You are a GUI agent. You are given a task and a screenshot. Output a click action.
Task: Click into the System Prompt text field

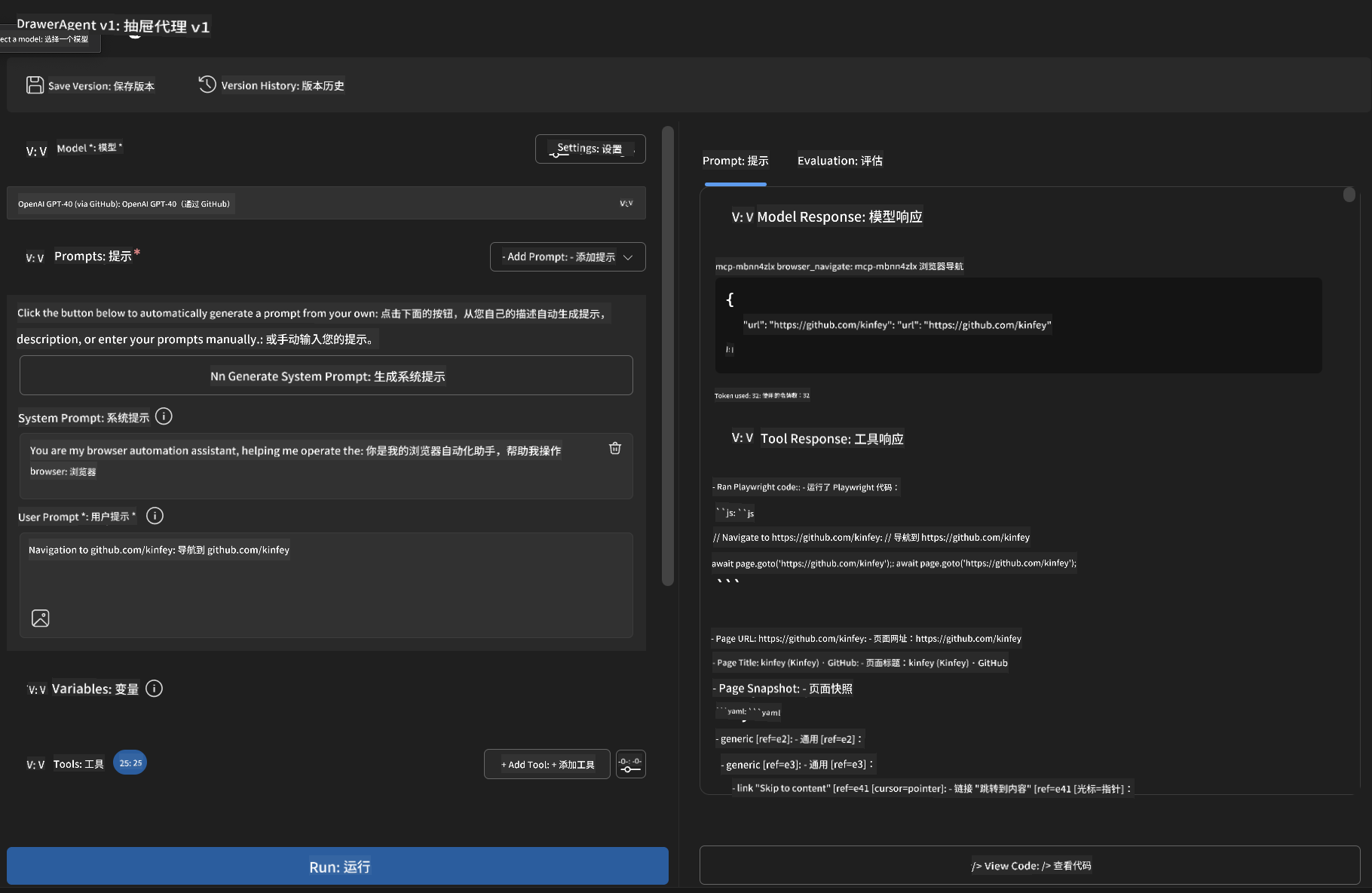[x=326, y=466]
